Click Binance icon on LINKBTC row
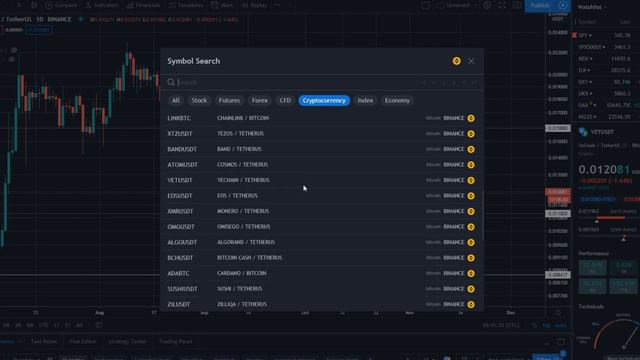640x360 pixels. tap(471, 118)
